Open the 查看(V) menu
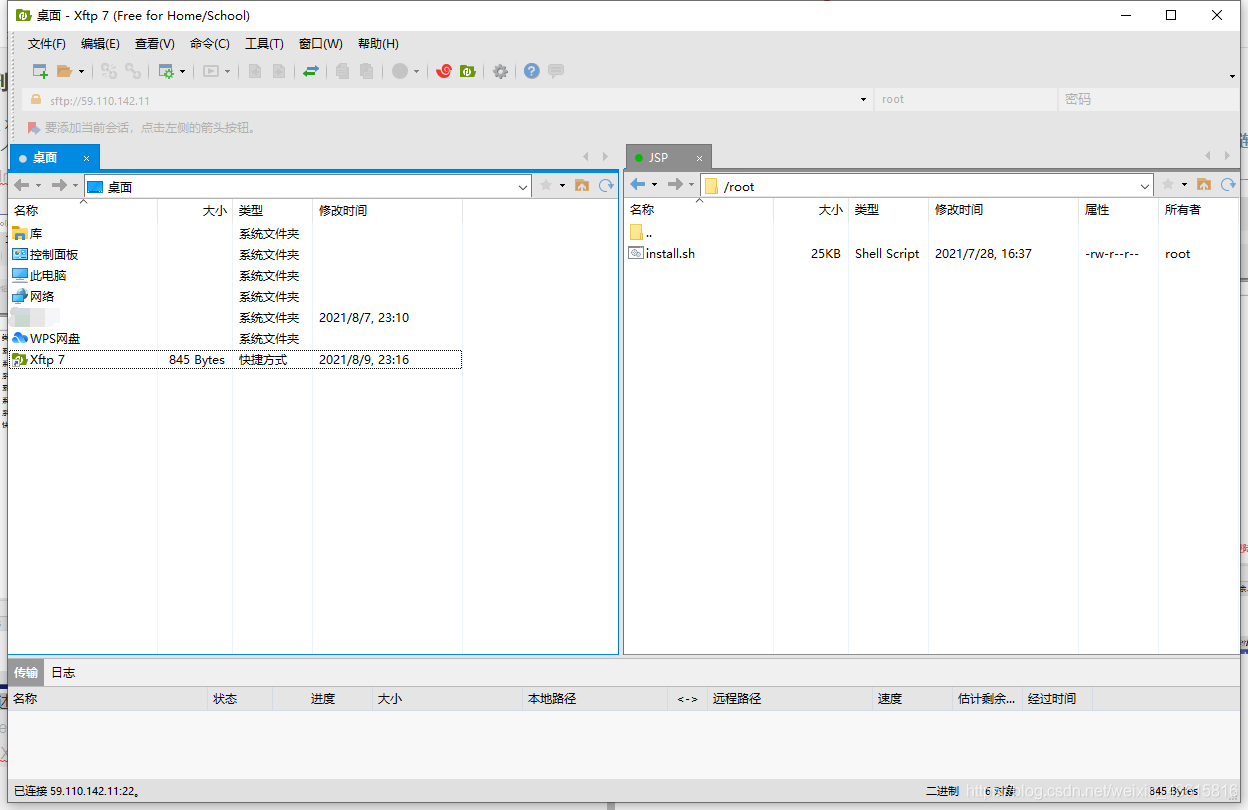The width and height of the screenshot is (1248, 810). tap(155, 44)
